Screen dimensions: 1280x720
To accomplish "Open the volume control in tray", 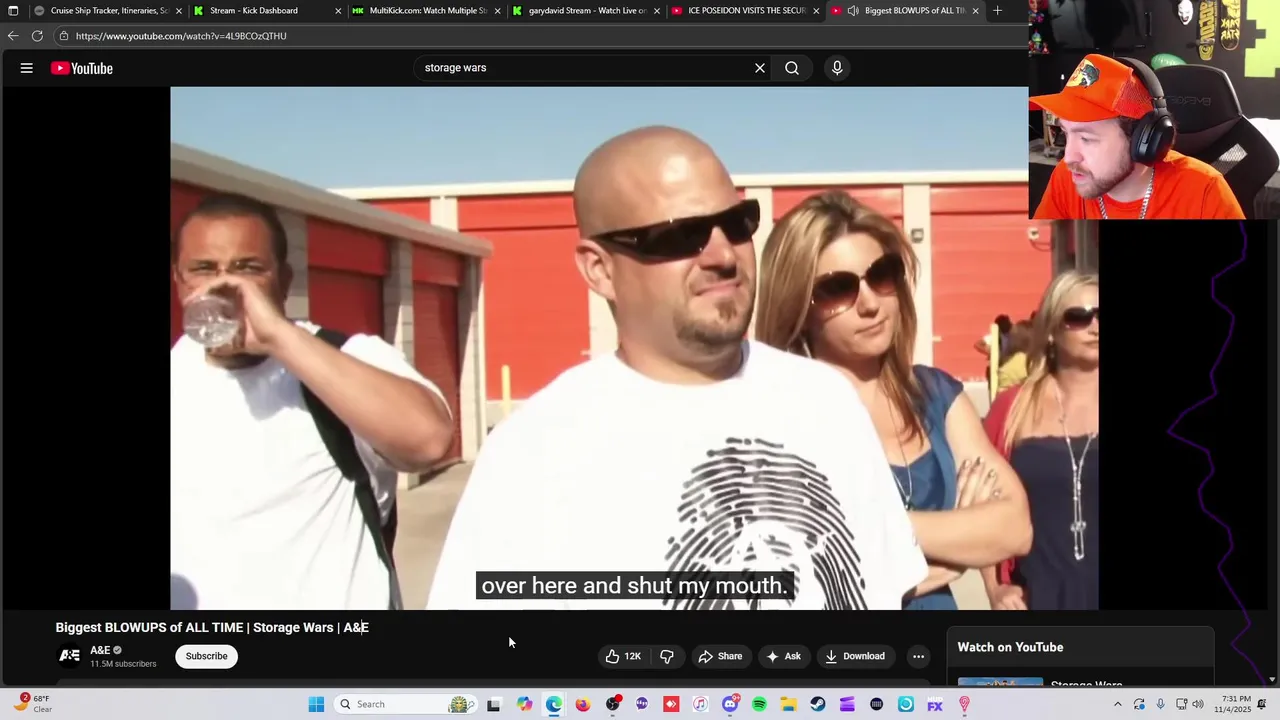I will point(1198,704).
